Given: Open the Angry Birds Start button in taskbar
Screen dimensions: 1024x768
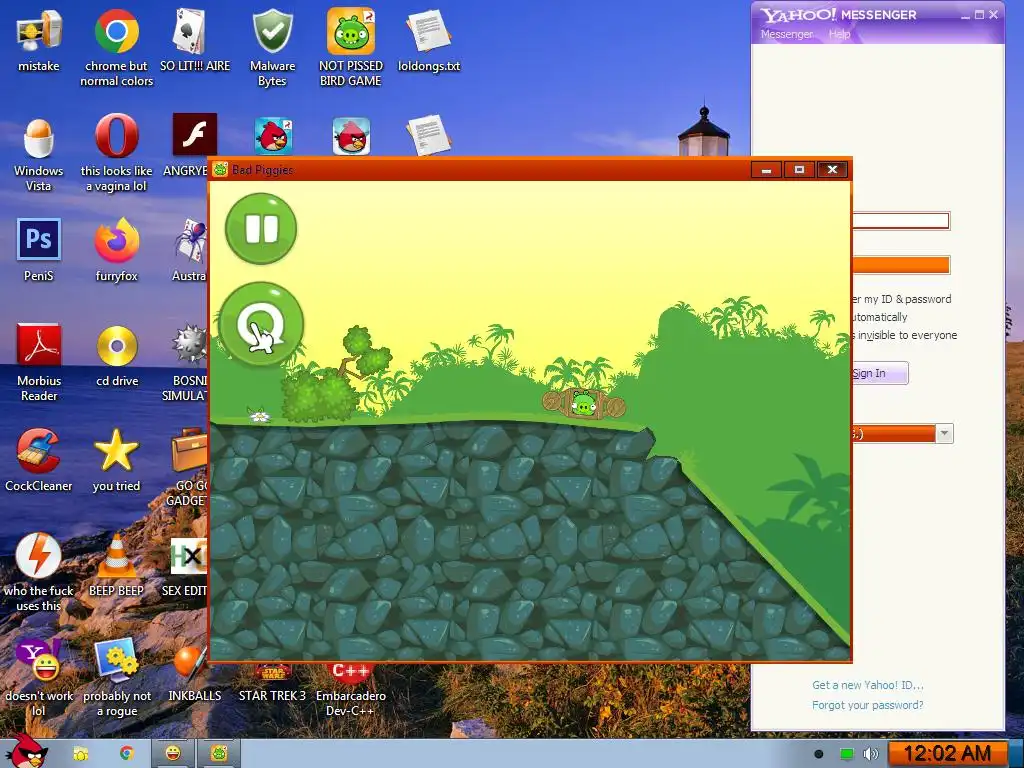Looking at the screenshot, I should [x=27, y=752].
